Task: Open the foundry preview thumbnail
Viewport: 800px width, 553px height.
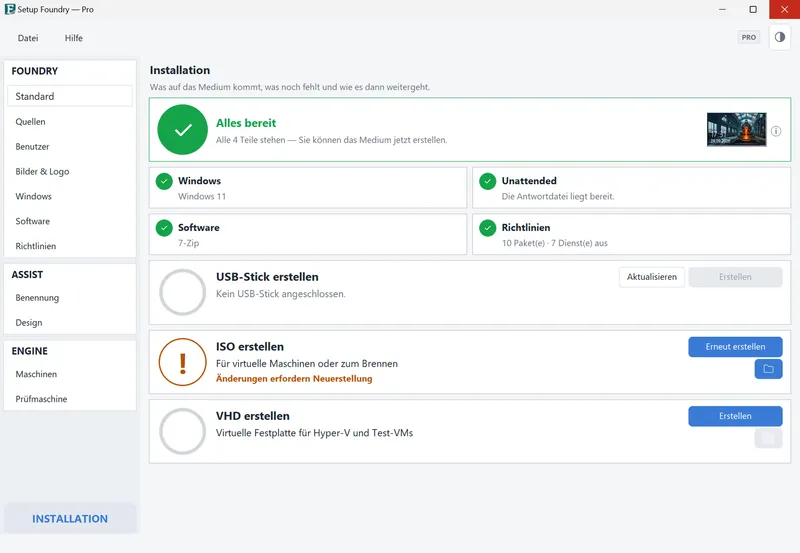Action: coord(736,130)
